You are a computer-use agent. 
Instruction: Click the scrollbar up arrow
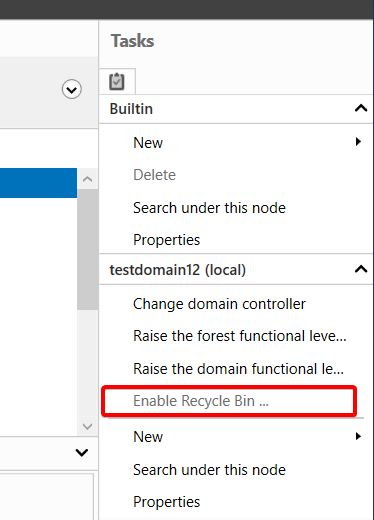tap(87, 179)
